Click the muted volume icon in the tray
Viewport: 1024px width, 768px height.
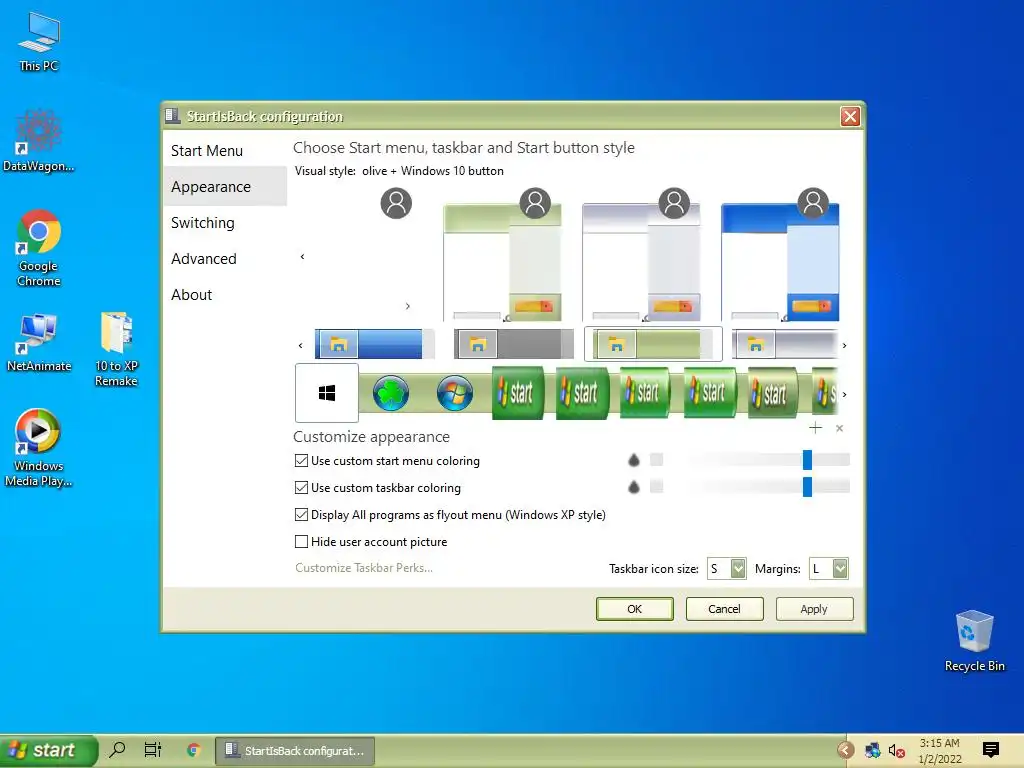897,751
